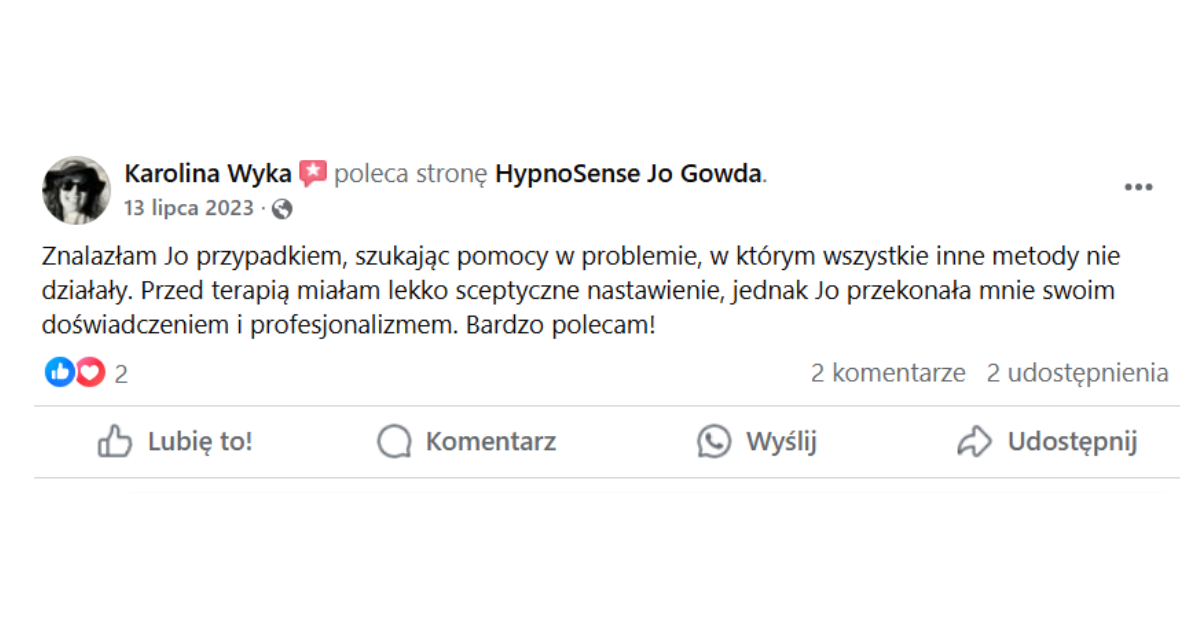
Task: Click the blue like reaction icon
Action: coord(60,373)
